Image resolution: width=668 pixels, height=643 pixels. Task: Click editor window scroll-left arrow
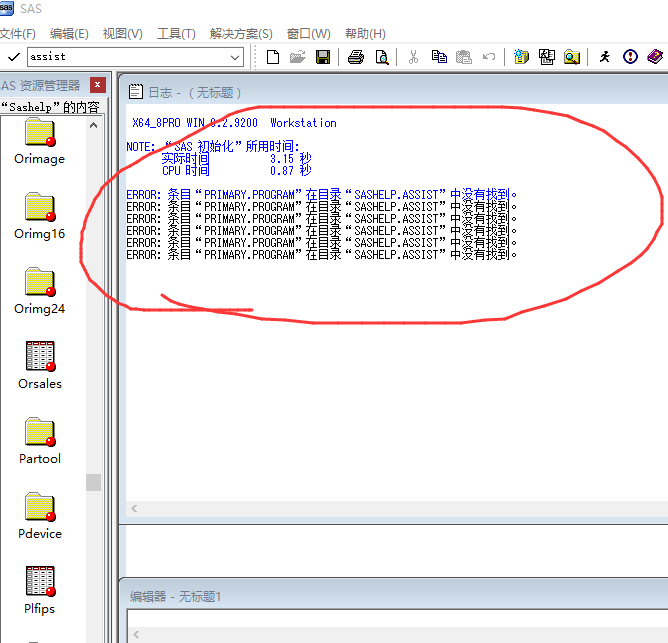(136, 634)
